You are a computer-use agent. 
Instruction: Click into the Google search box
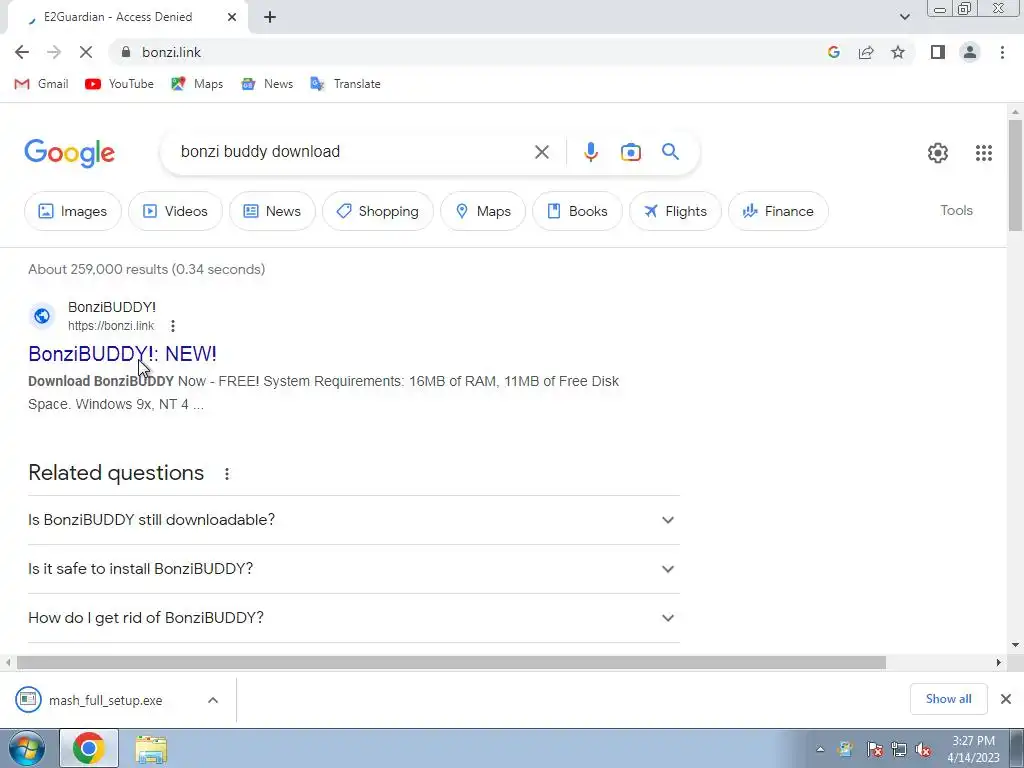pyautogui.click(x=353, y=152)
